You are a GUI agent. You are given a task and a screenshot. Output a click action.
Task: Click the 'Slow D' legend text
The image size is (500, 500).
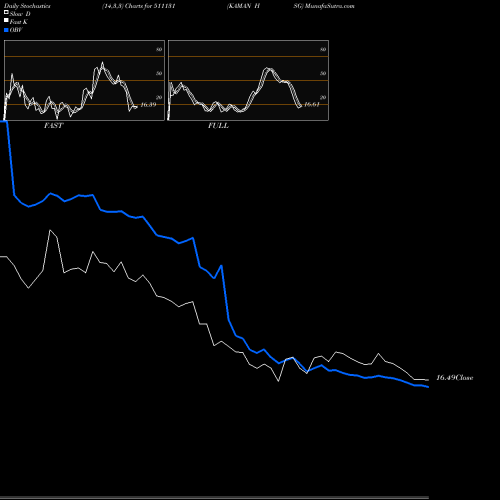coord(20,14)
